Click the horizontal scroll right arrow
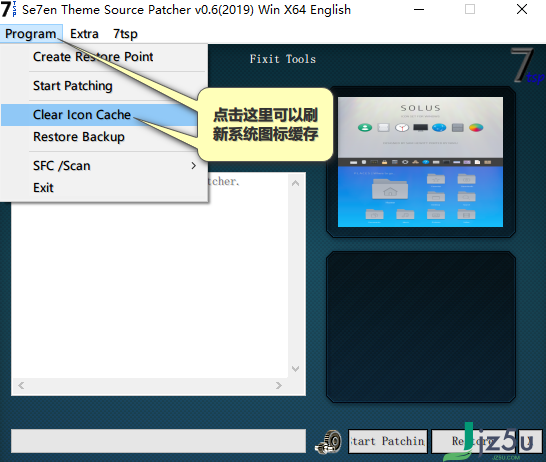The width and height of the screenshot is (546, 462). click(x=279, y=385)
